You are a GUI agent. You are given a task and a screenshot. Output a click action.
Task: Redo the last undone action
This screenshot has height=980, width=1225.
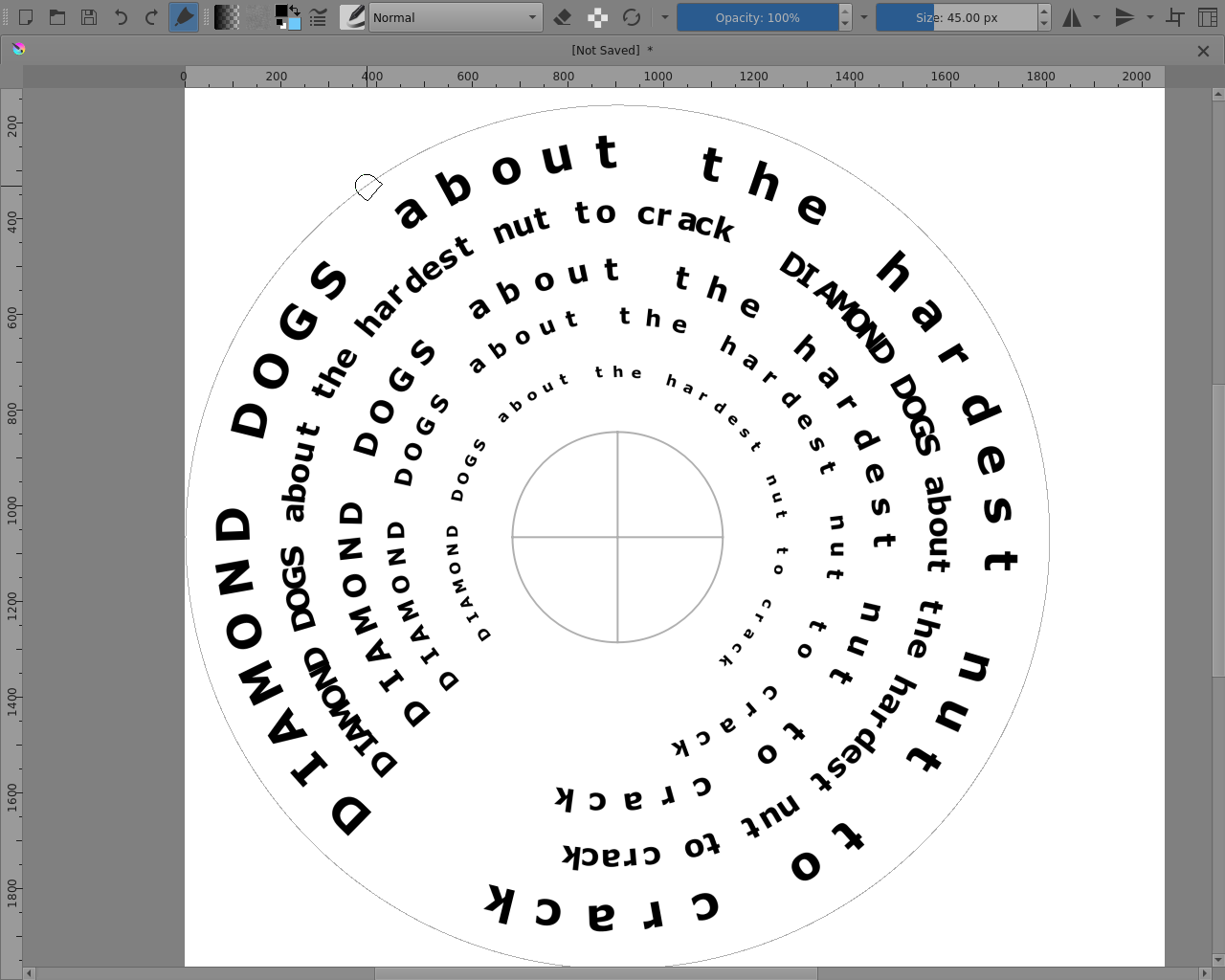point(151,17)
